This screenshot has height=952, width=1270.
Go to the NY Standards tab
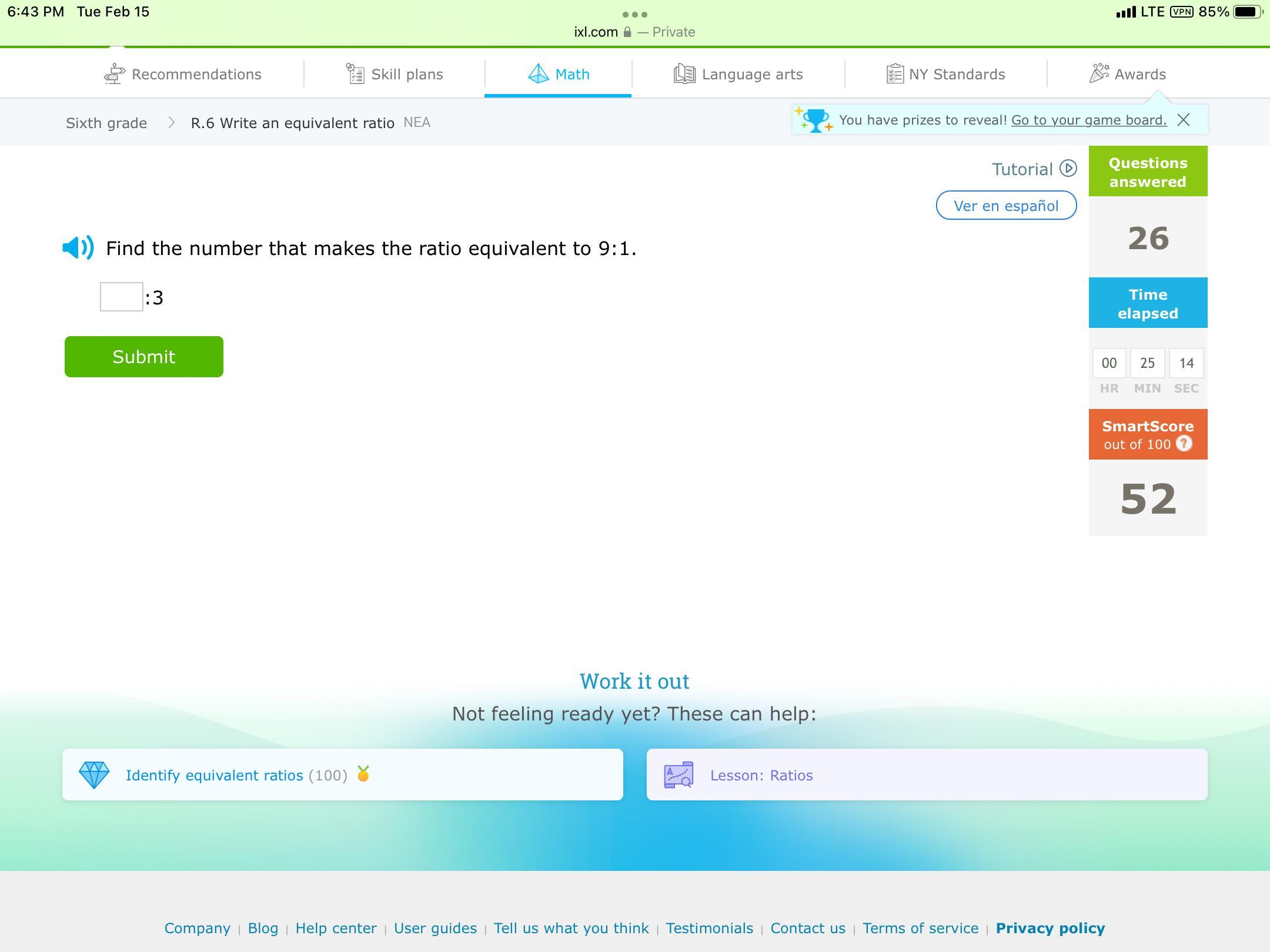946,74
